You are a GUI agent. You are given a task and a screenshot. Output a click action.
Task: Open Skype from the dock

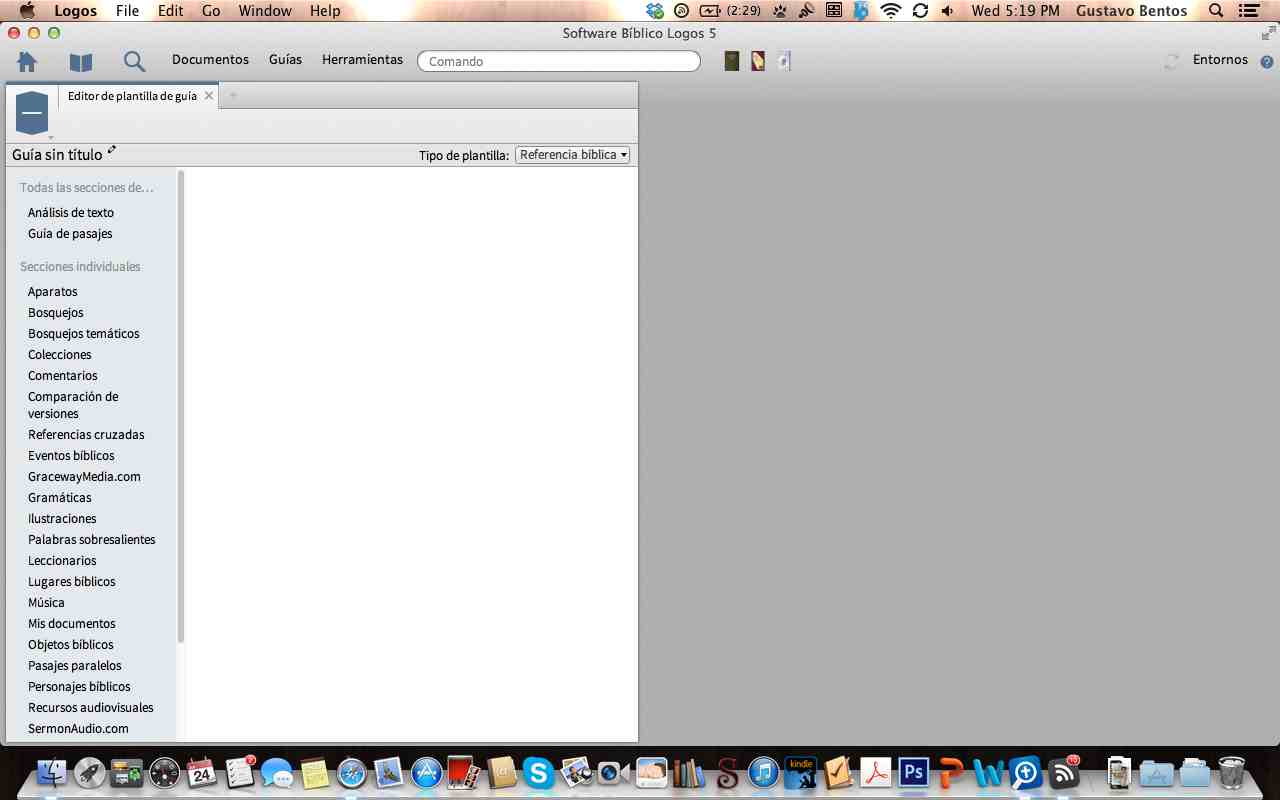(x=539, y=772)
